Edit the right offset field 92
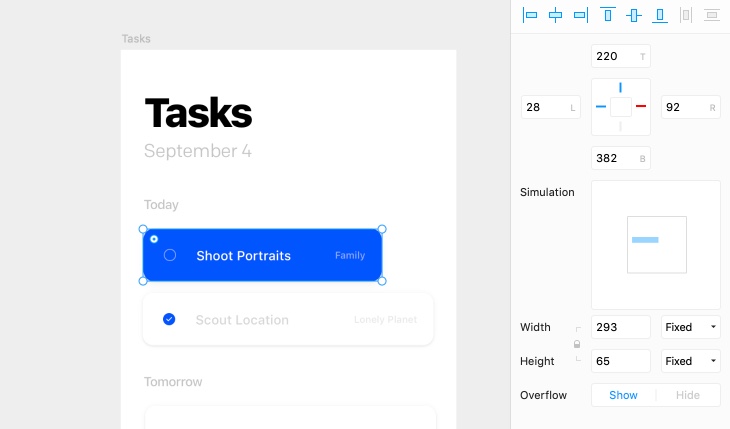The height and width of the screenshot is (429, 730). tap(690, 107)
